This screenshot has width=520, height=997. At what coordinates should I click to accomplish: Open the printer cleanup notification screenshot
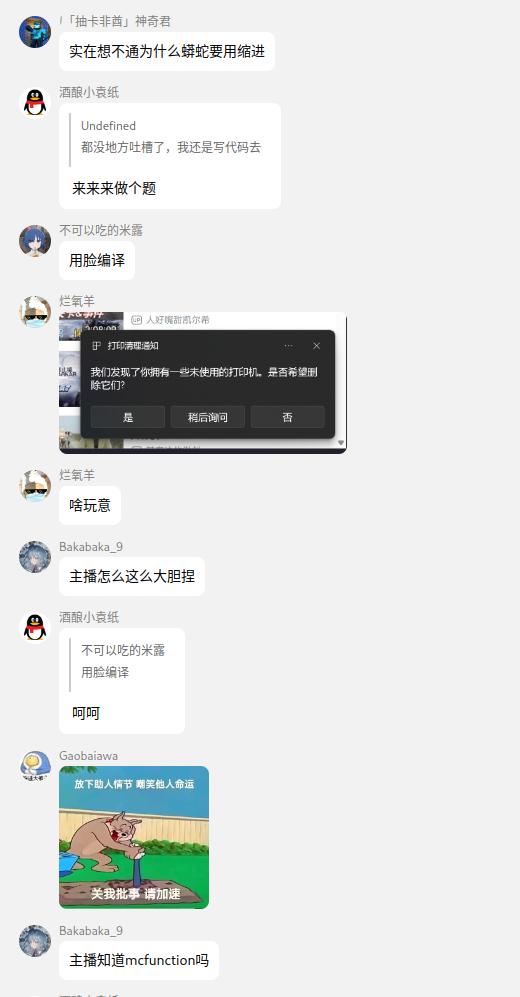coord(203,383)
